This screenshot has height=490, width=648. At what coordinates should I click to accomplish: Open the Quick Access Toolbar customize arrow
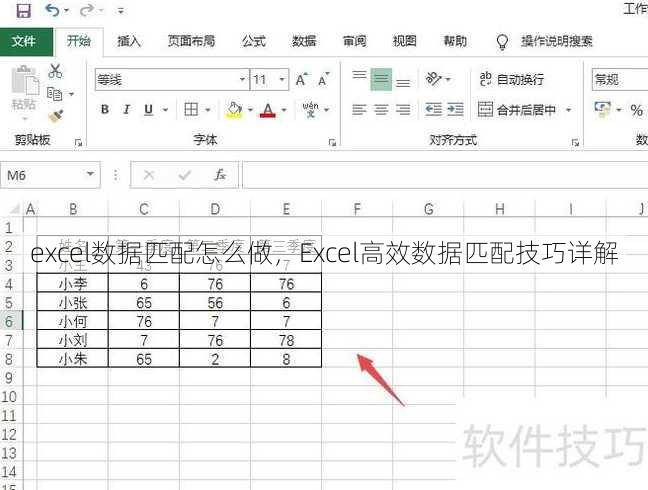coord(121,11)
